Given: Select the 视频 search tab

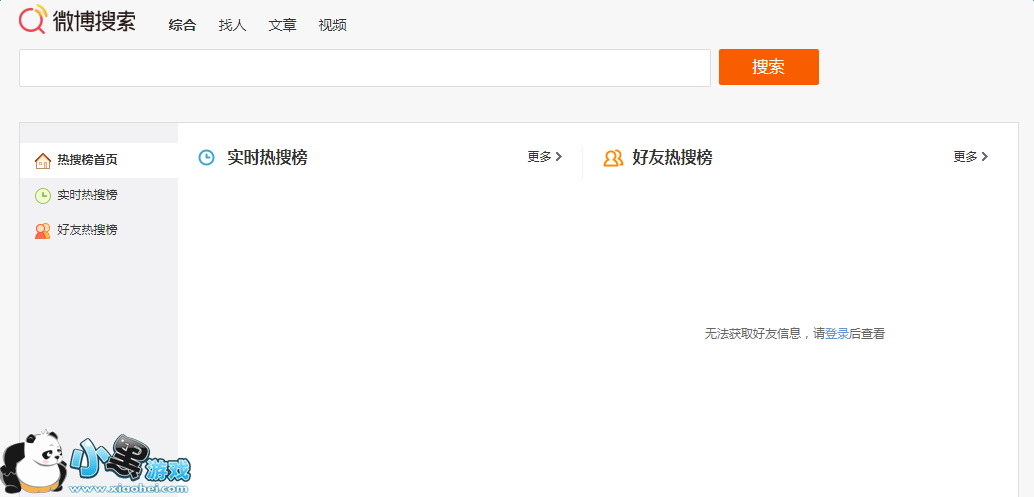Looking at the screenshot, I should tap(333, 25).
